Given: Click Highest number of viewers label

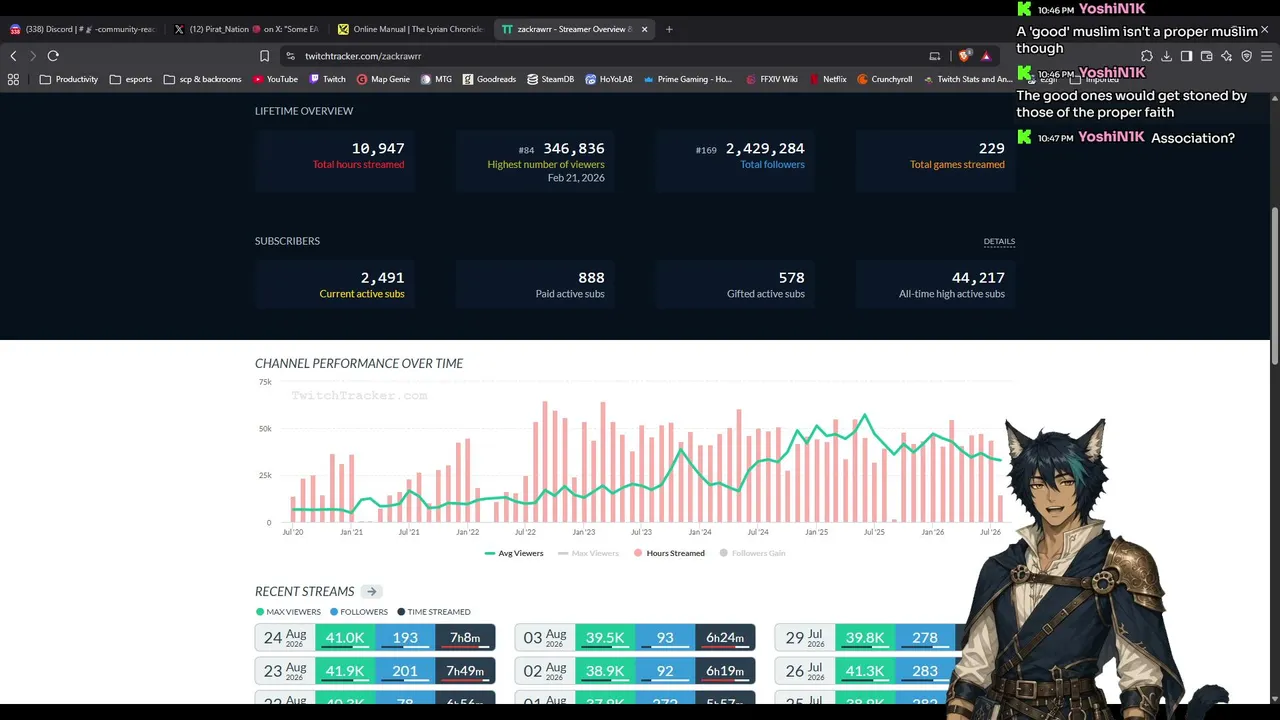Looking at the screenshot, I should (546, 164).
